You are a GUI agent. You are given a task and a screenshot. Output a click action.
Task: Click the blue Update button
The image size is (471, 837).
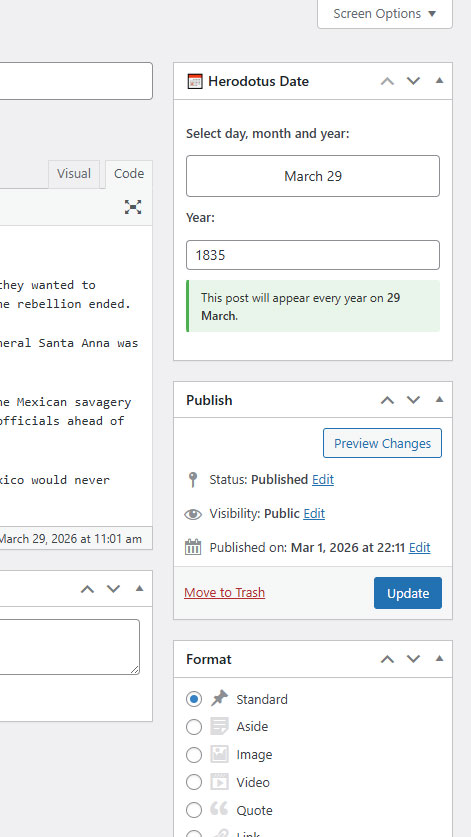coord(408,593)
